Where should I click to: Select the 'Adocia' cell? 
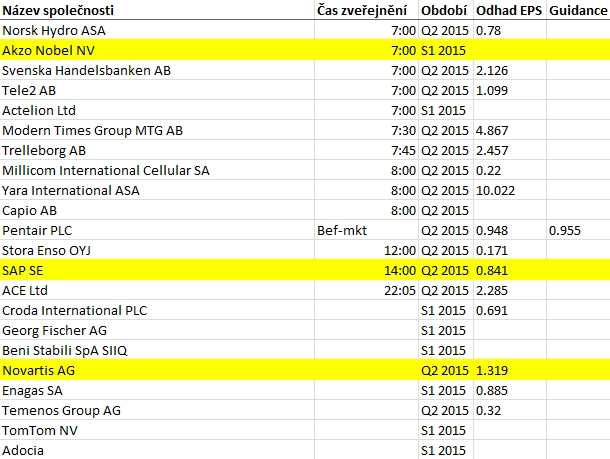[x=157, y=450]
